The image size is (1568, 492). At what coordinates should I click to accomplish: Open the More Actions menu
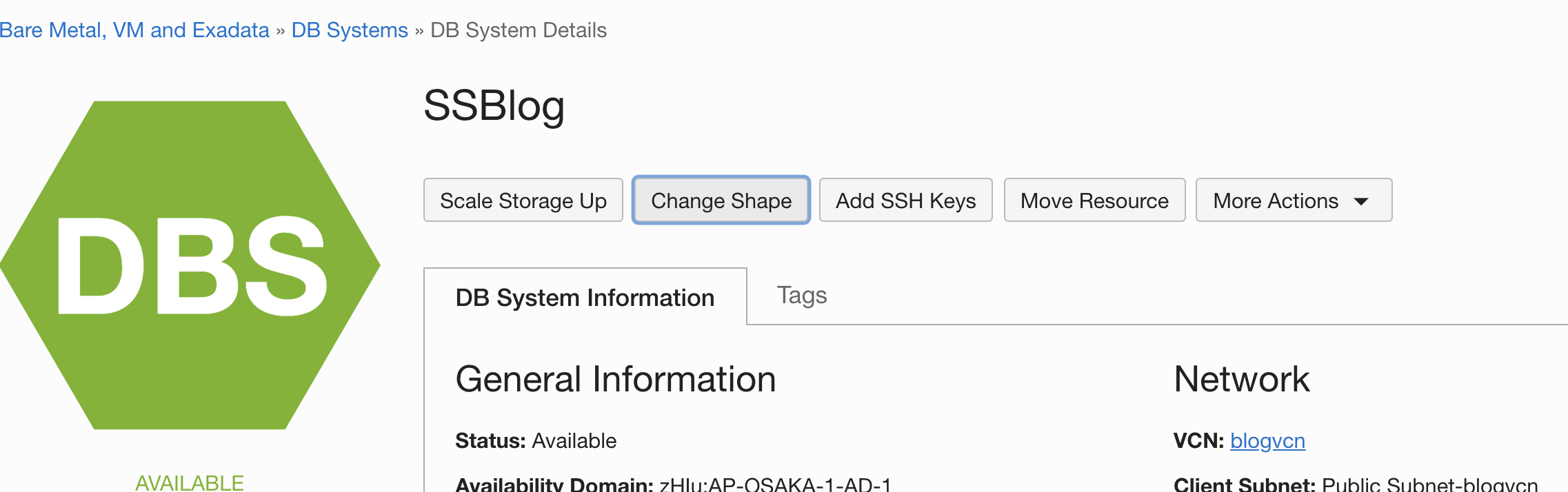coord(1294,201)
